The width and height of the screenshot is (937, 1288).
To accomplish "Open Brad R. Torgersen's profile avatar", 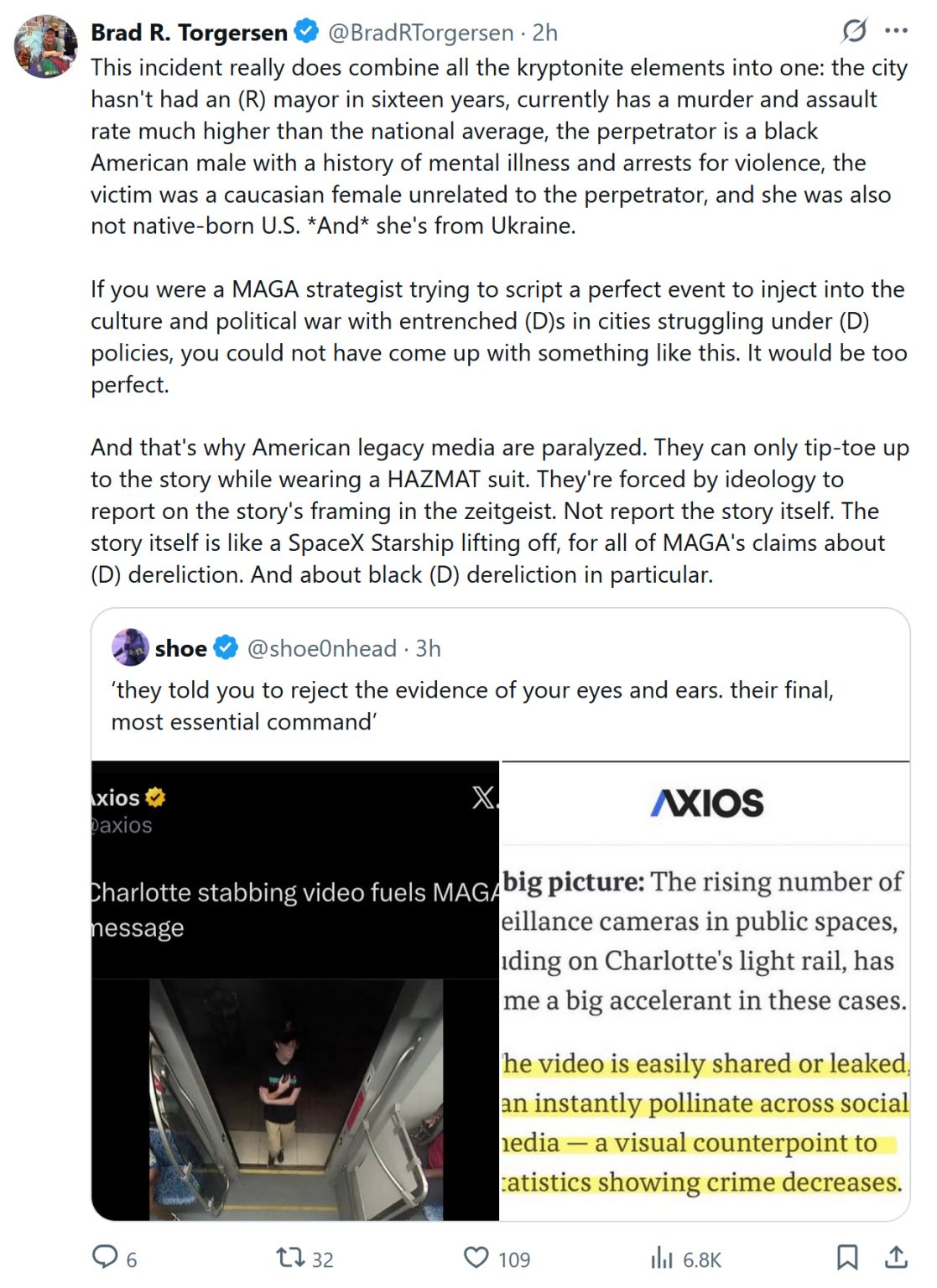I will point(46,46).
